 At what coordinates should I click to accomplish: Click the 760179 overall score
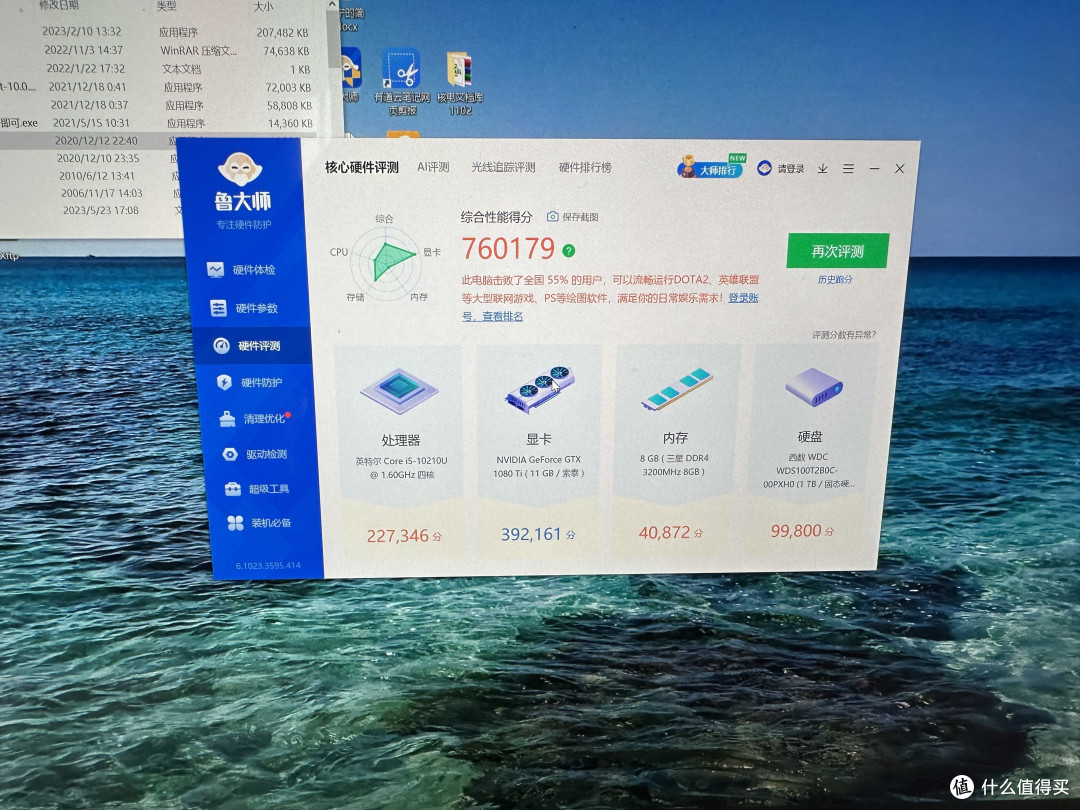[508, 249]
